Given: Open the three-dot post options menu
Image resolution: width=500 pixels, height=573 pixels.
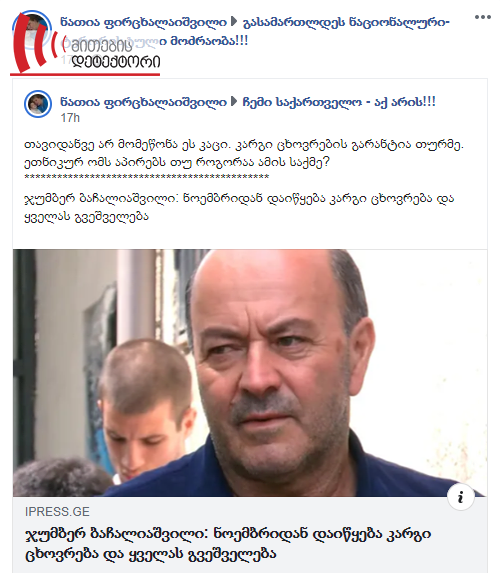Looking at the screenshot, I should 482,17.
